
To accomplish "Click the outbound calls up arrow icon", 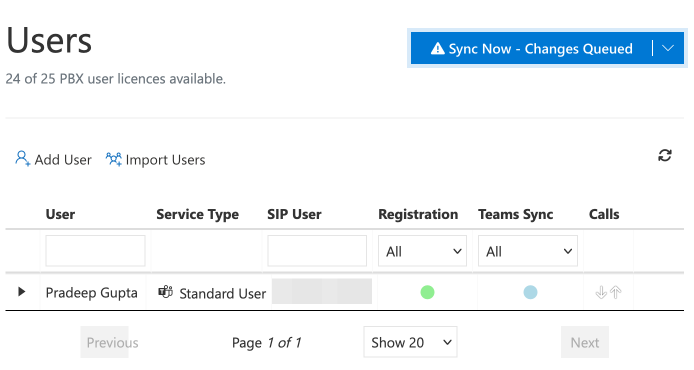I will tap(616, 292).
